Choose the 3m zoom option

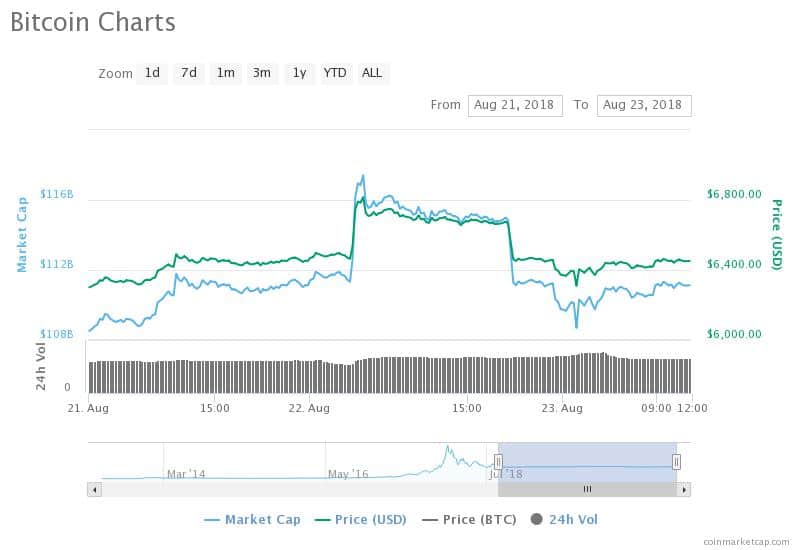pyautogui.click(x=262, y=73)
